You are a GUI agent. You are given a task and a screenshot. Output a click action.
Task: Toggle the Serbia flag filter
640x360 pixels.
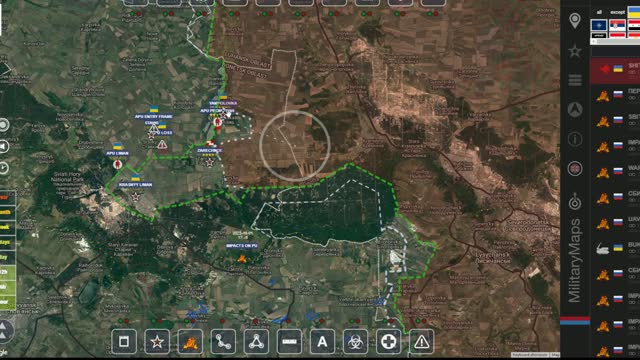coord(617,25)
